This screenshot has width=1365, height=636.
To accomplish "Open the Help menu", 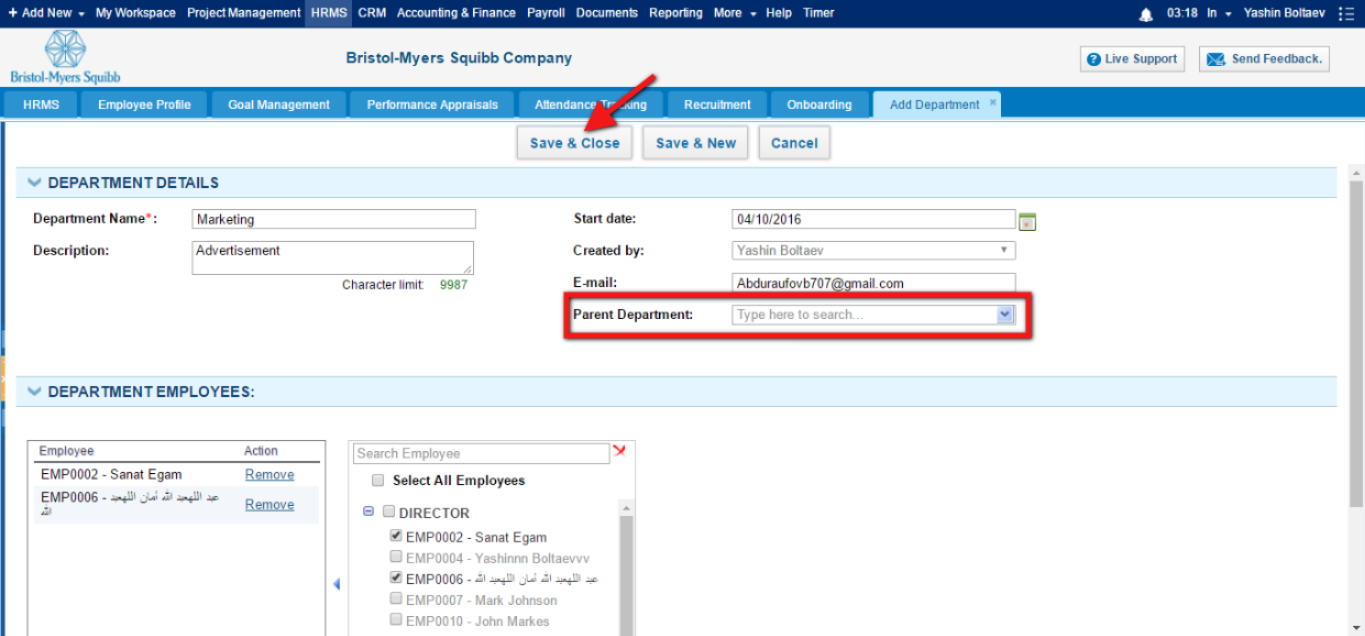I will tap(779, 13).
